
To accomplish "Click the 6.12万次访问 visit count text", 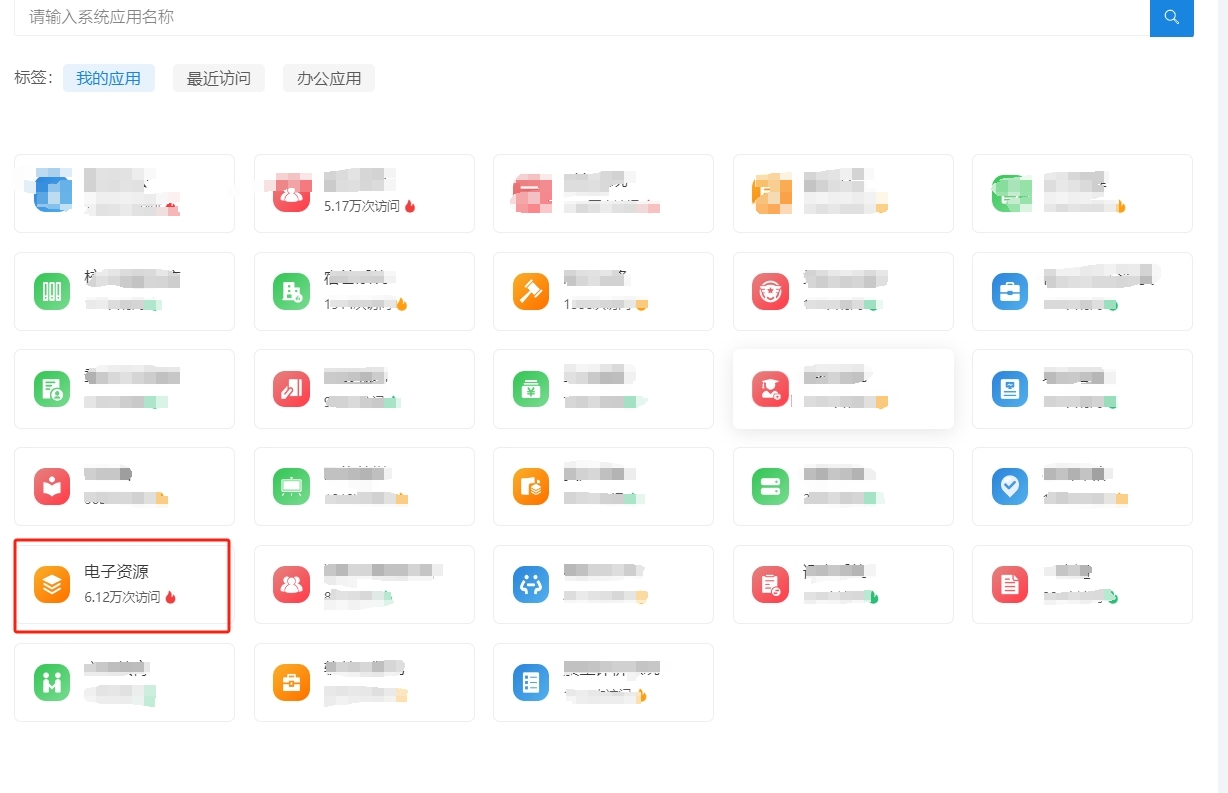I will [122, 597].
